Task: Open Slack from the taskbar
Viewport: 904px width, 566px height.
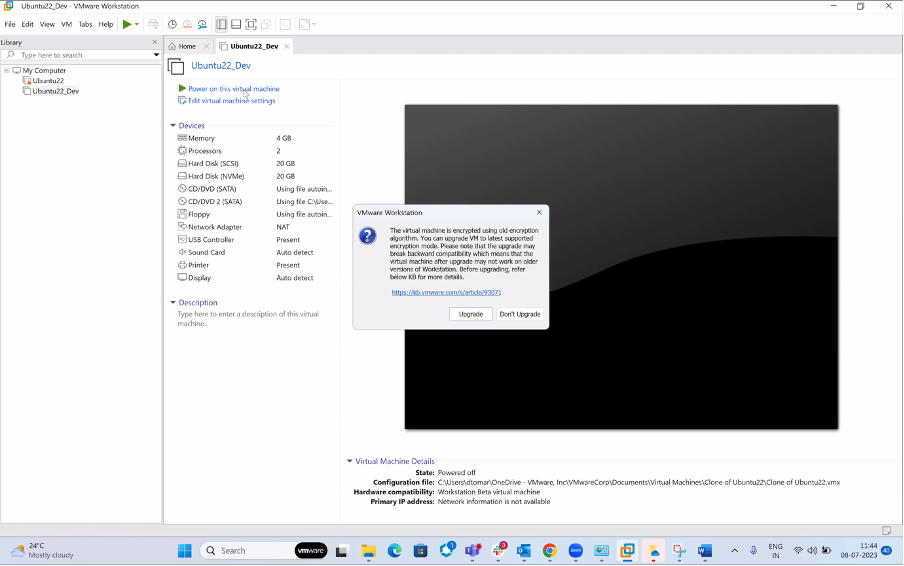Action: [499, 551]
